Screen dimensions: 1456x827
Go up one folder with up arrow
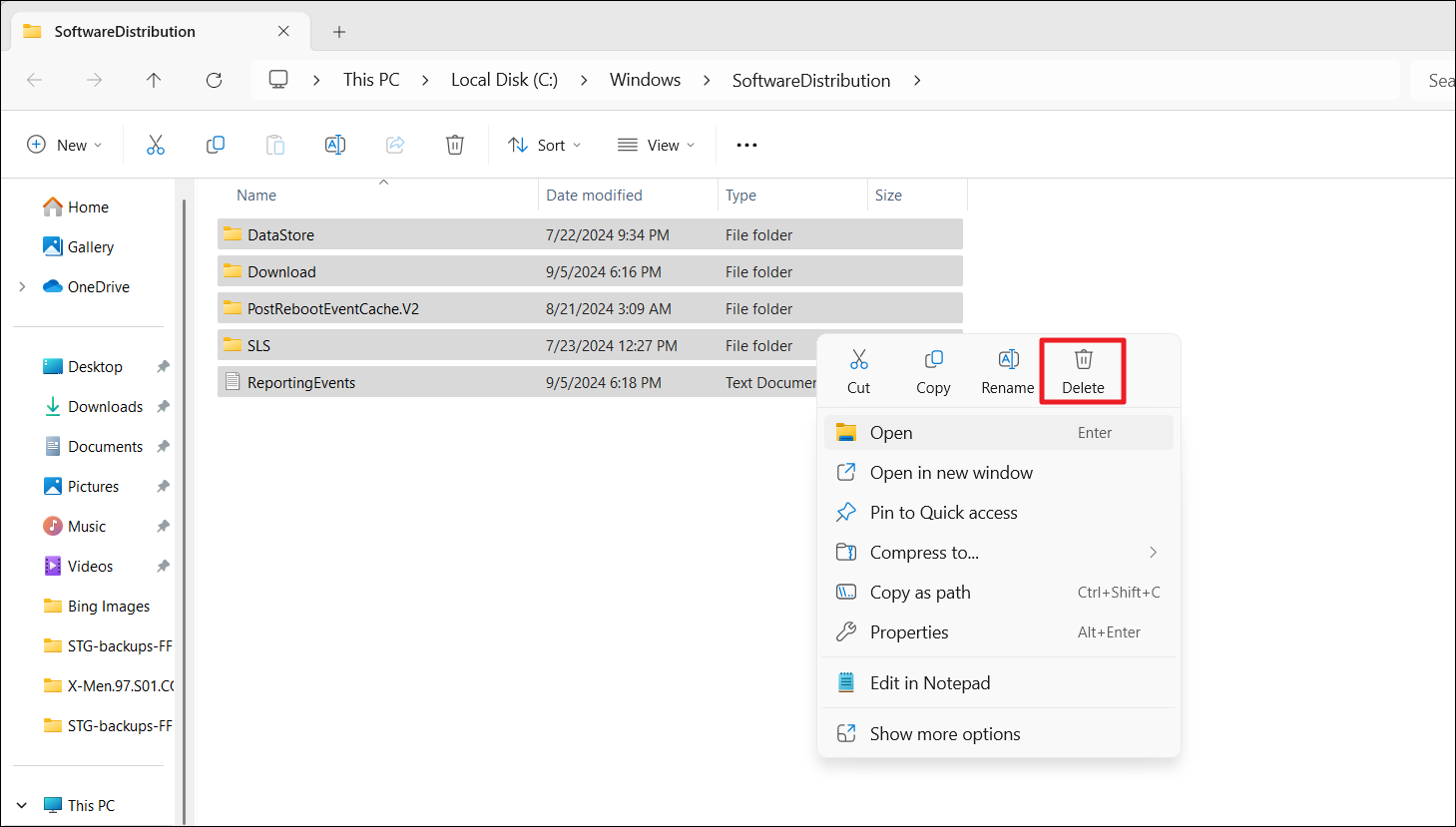(x=154, y=81)
